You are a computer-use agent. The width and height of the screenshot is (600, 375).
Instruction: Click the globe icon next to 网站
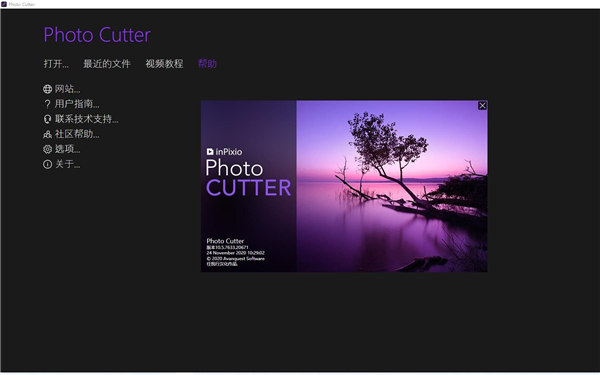(47, 89)
